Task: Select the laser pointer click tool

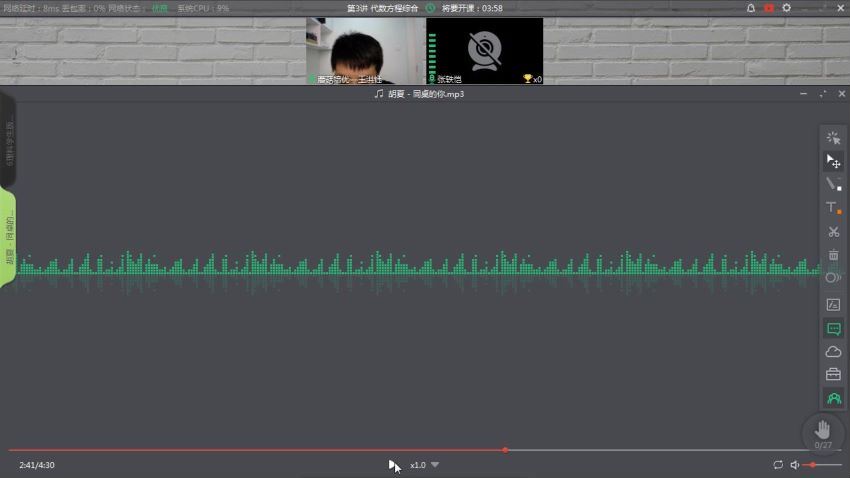Action: point(833,138)
